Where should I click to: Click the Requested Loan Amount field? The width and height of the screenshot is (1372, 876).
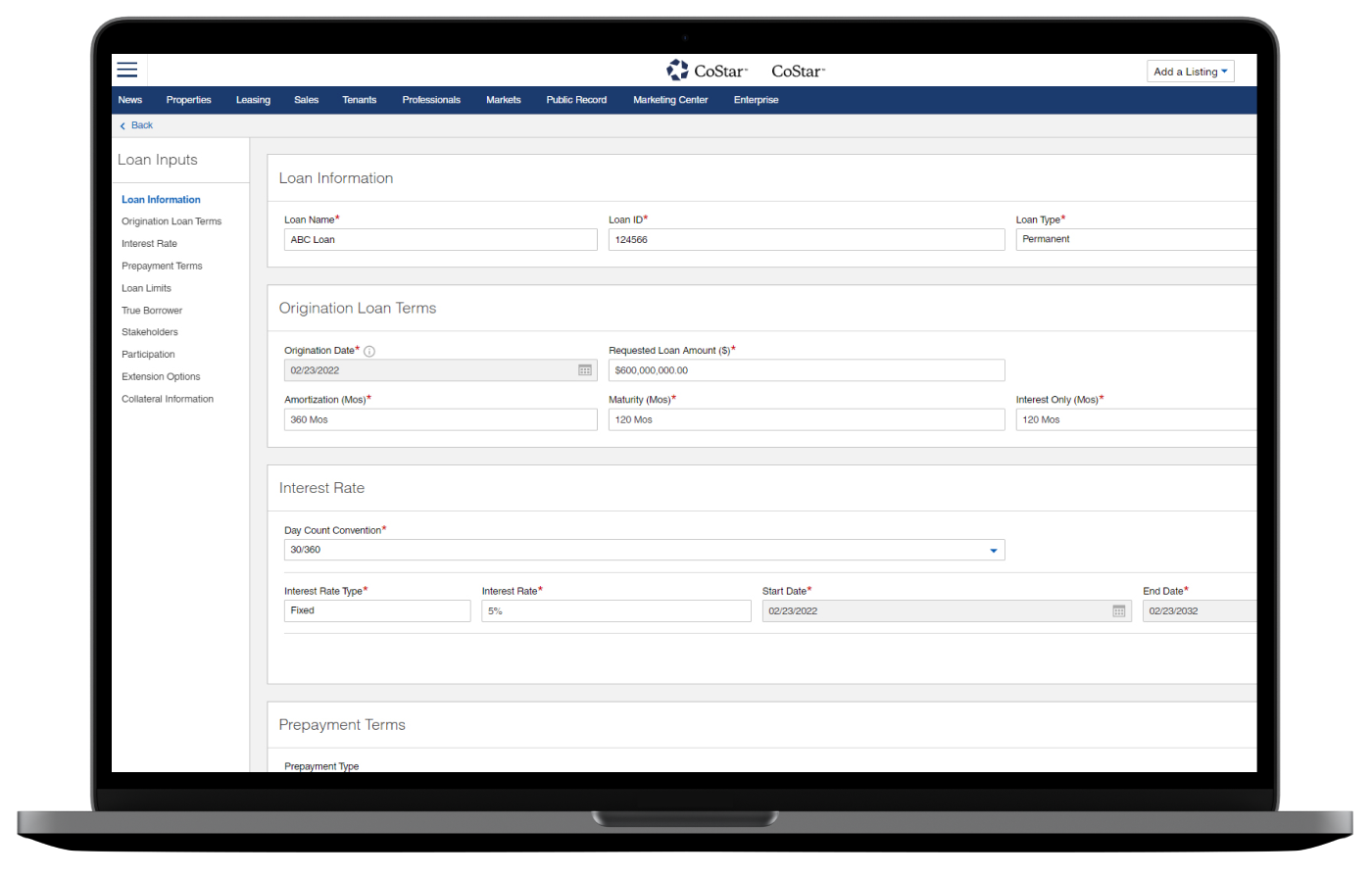[806, 370]
